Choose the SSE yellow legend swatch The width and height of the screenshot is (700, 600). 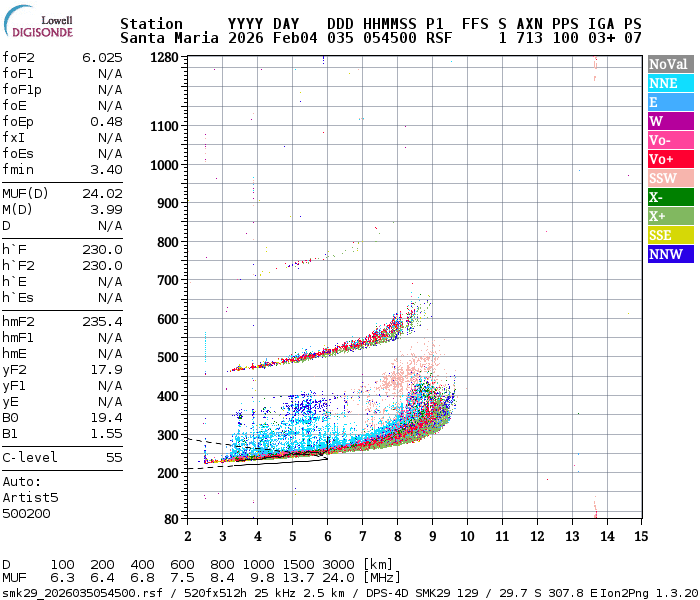tap(670, 235)
